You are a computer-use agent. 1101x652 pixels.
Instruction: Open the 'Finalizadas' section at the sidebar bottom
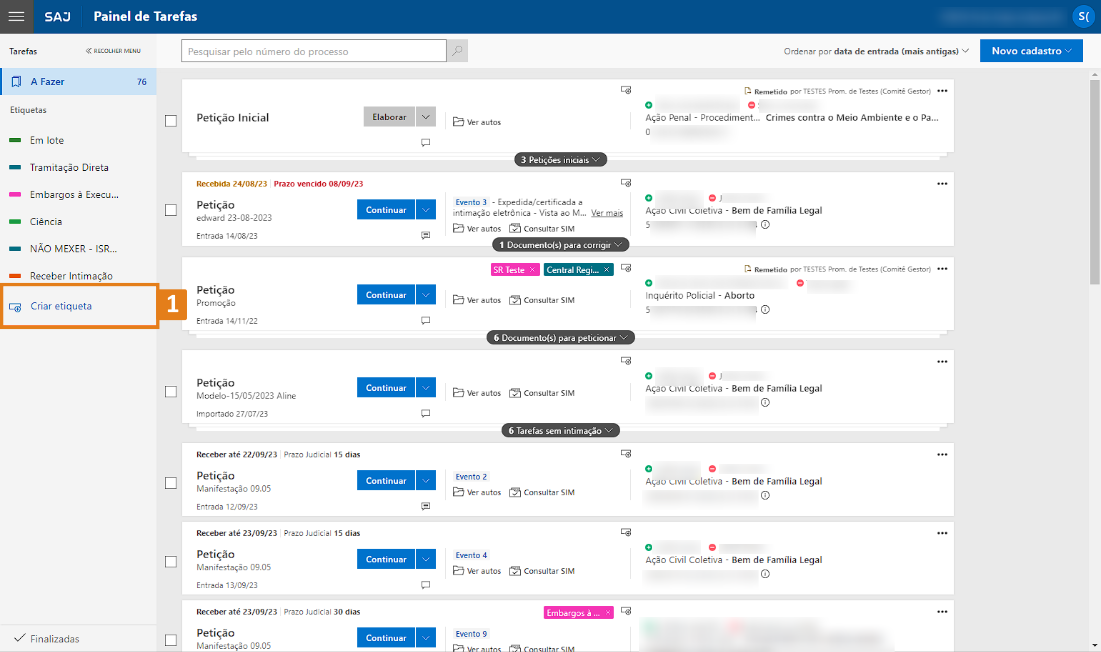(x=54, y=638)
